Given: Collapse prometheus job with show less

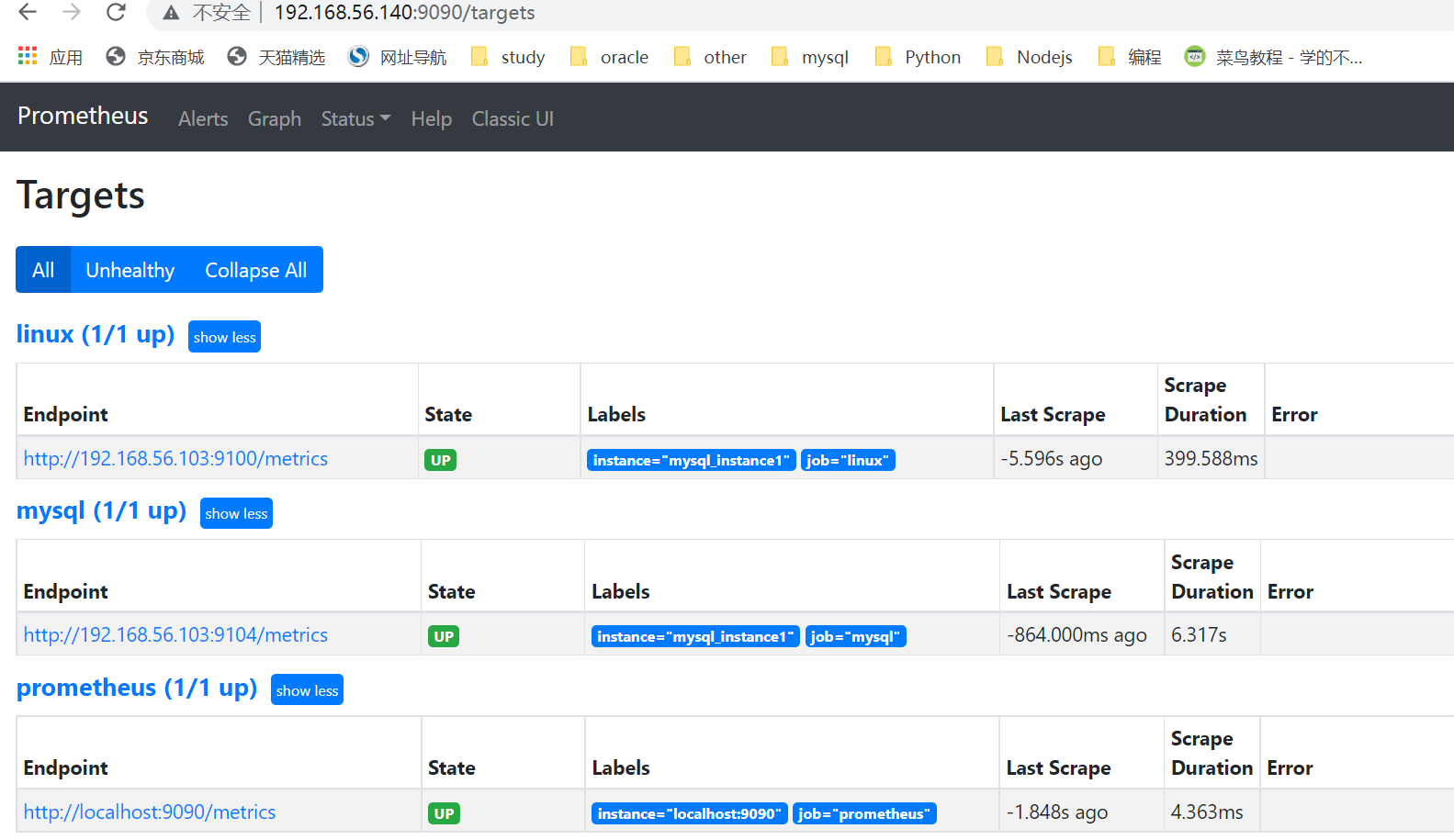Looking at the screenshot, I should [307, 690].
